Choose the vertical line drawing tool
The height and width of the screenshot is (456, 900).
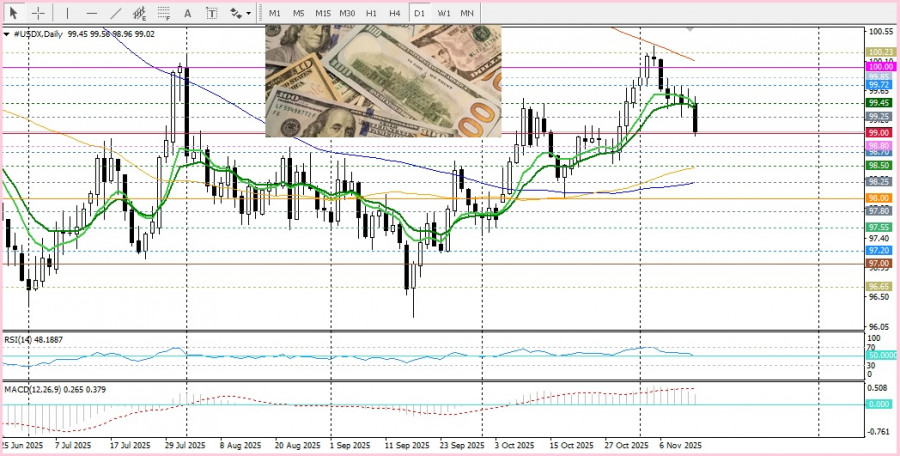(x=67, y=13)
